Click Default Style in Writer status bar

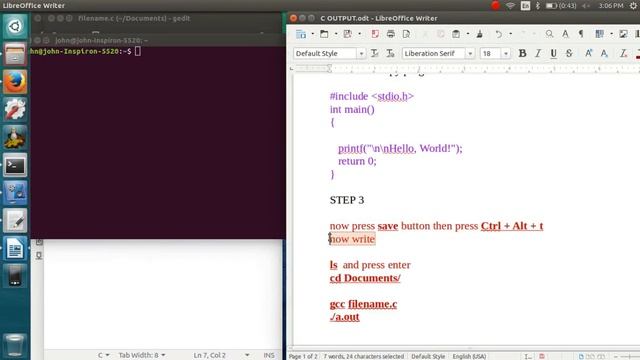[428, 356]
